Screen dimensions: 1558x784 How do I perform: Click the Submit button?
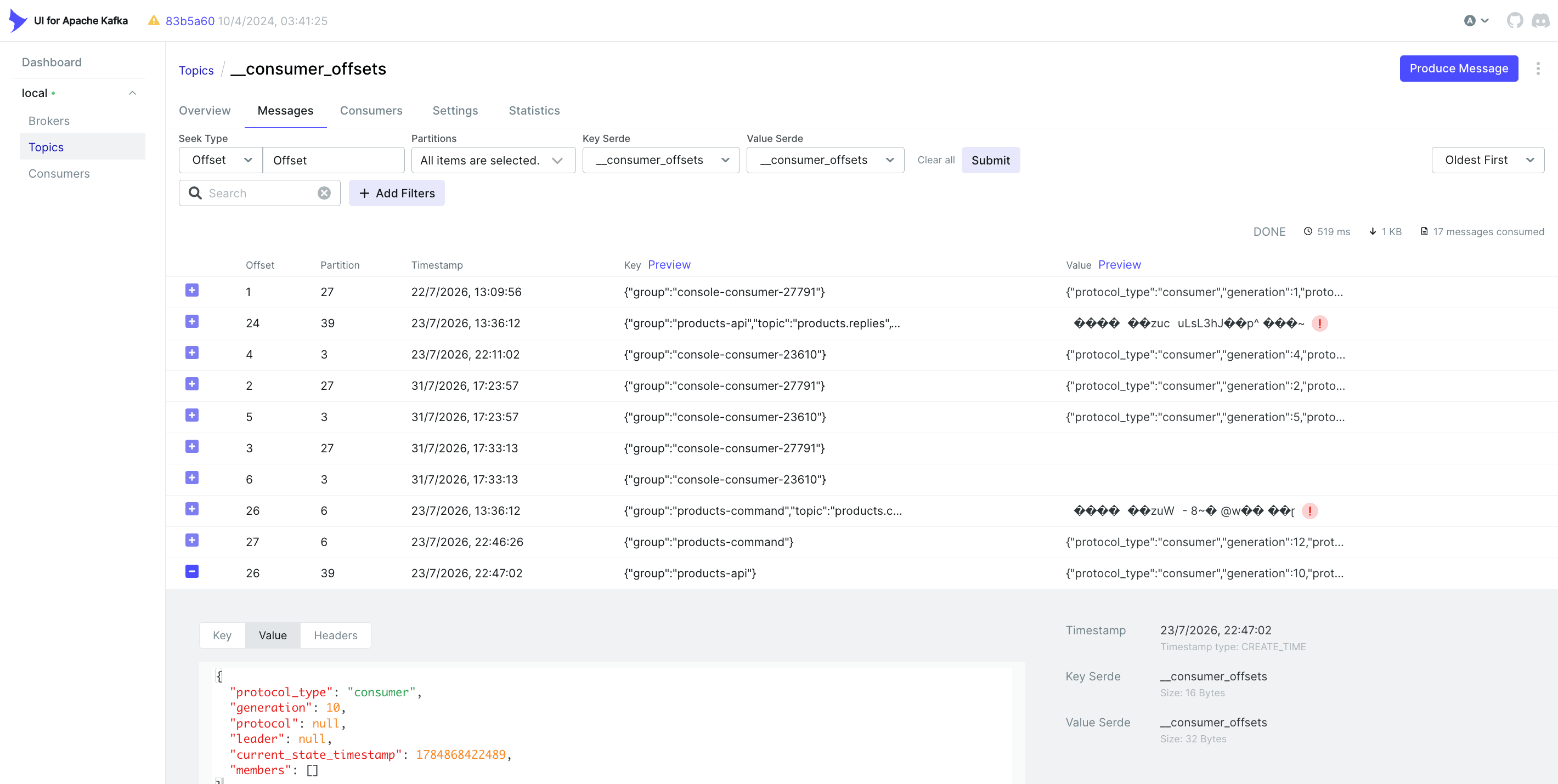(990, 160)
